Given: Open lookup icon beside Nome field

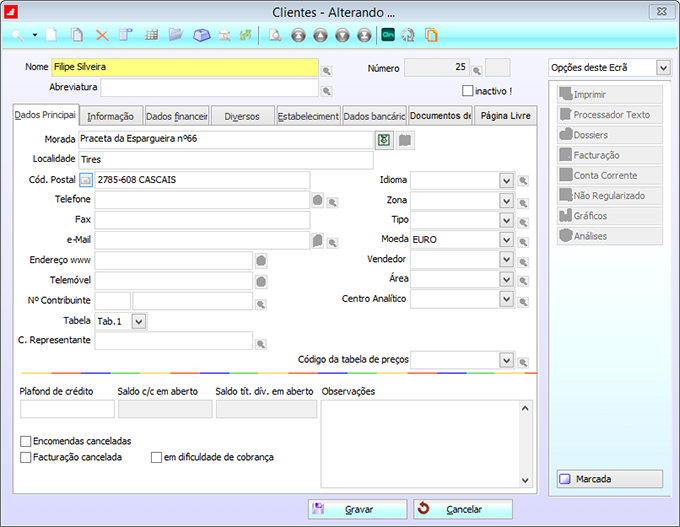Looking at the screenshot, I should [327, 71].
